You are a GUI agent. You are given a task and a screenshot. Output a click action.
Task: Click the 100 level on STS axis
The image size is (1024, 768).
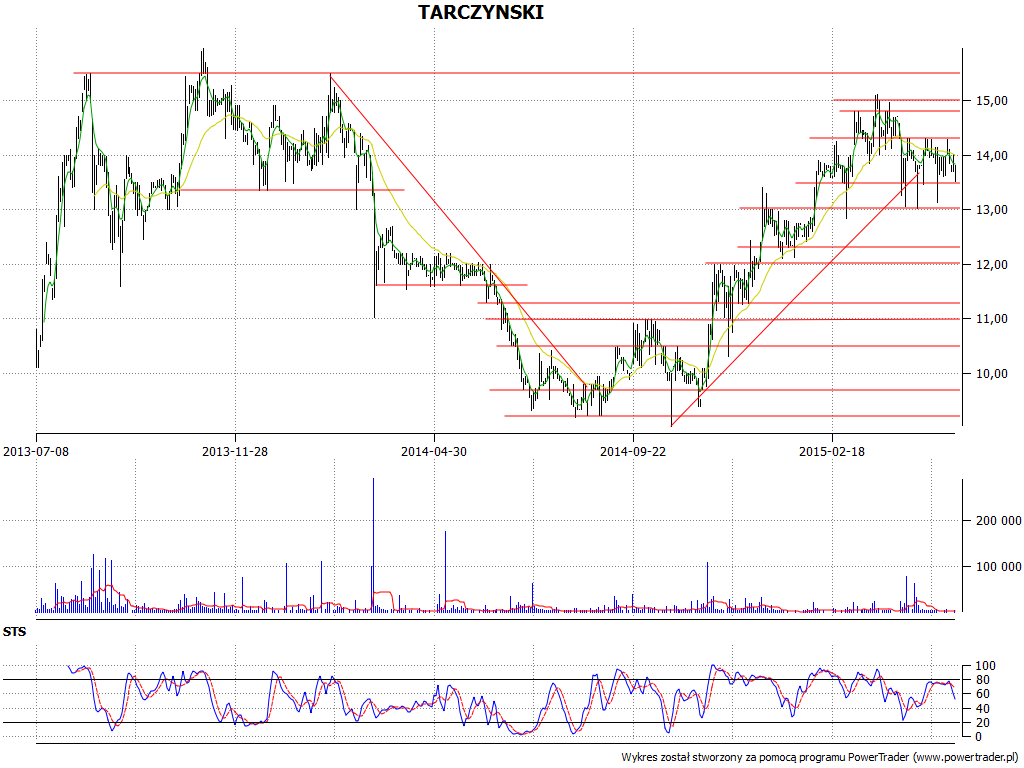point(985,666)
